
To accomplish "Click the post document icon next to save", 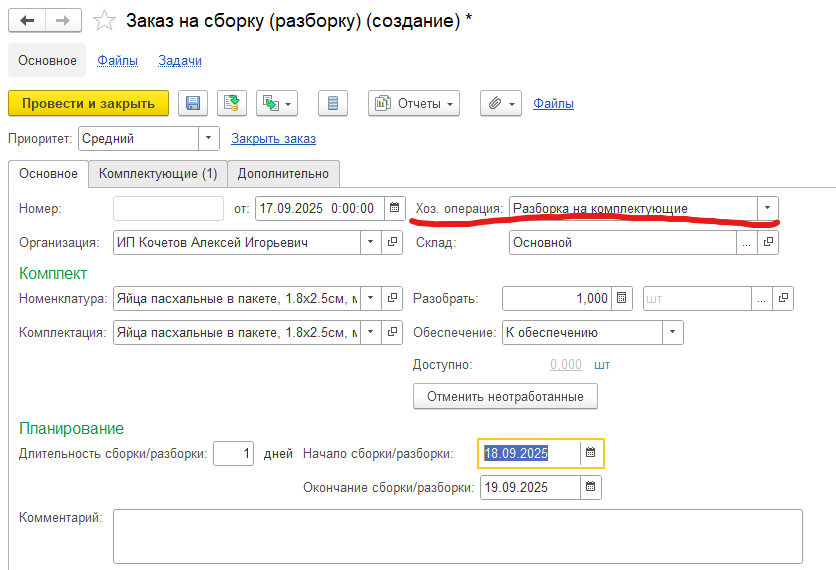I will pos(232,103).
